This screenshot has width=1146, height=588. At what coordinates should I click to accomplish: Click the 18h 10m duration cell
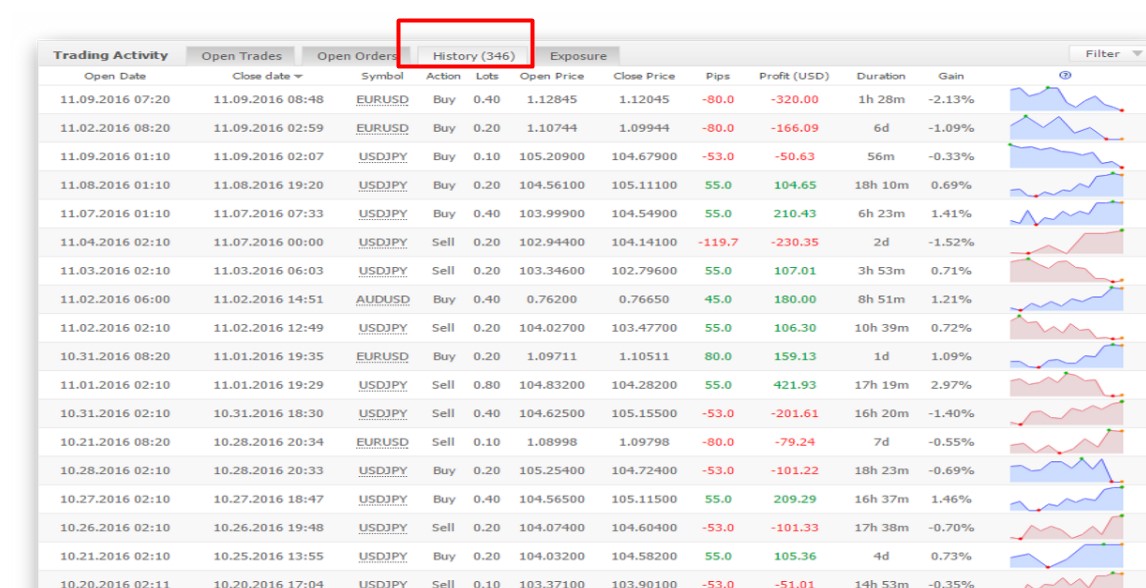click(x=881, y=185)
